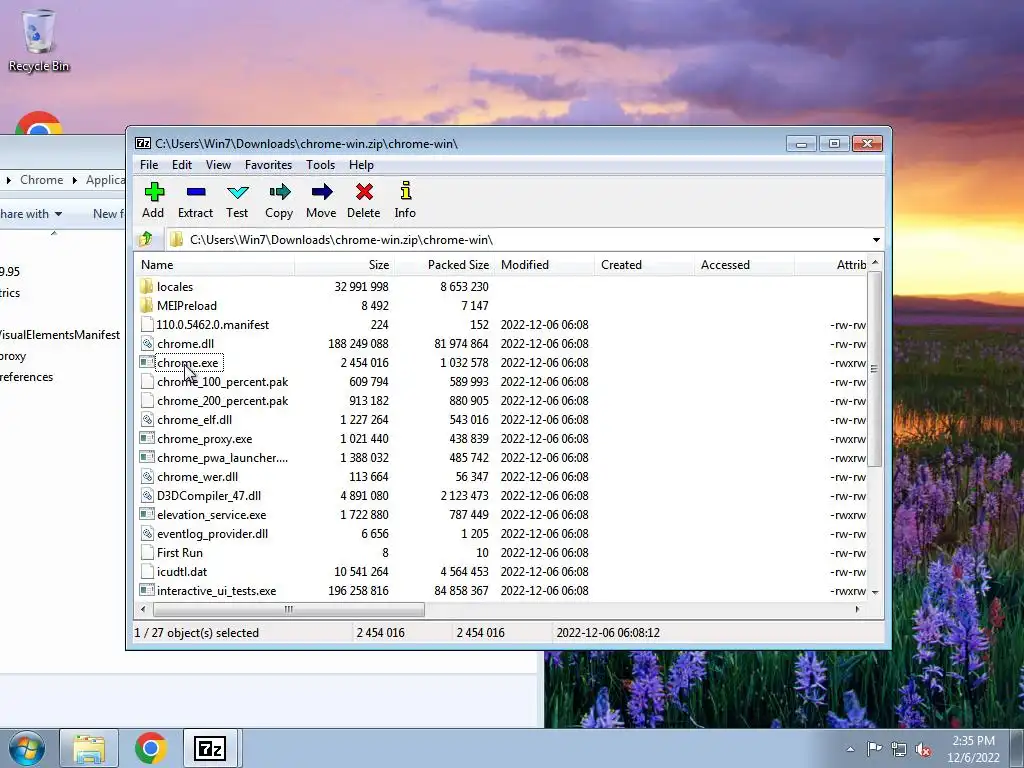Image resolution: width=1024 pixels, height=768 pixels.
Task: Open the File menu
Action: (x=149, y=165)
